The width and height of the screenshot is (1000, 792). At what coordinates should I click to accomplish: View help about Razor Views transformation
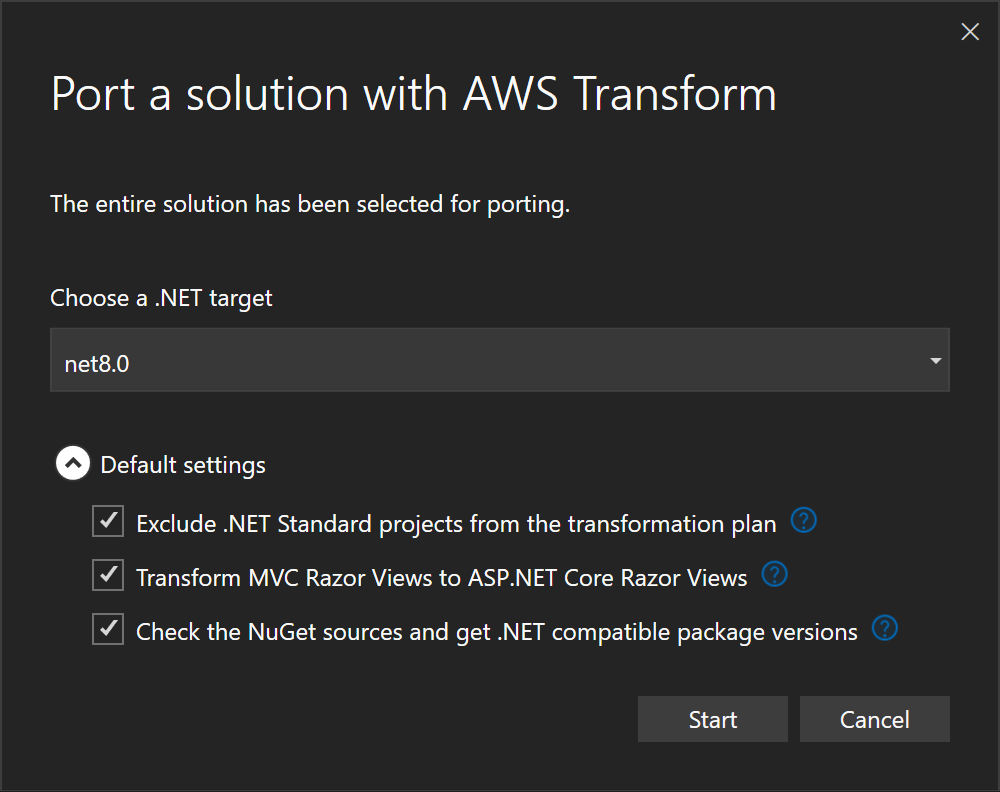pyautogui.click(x=774, y=575)
